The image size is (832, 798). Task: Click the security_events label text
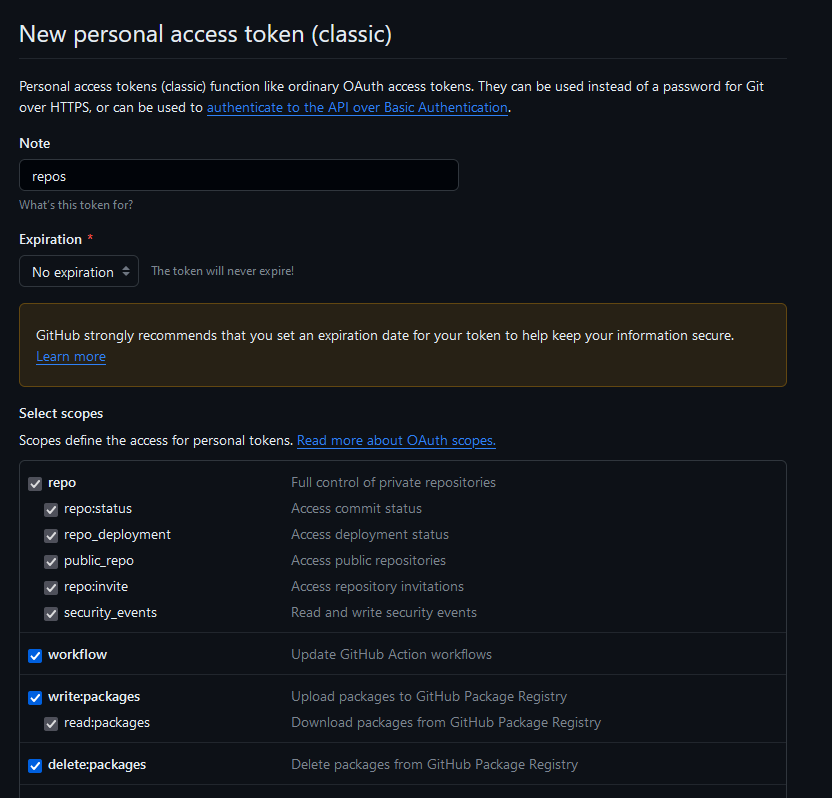point(110,612)
